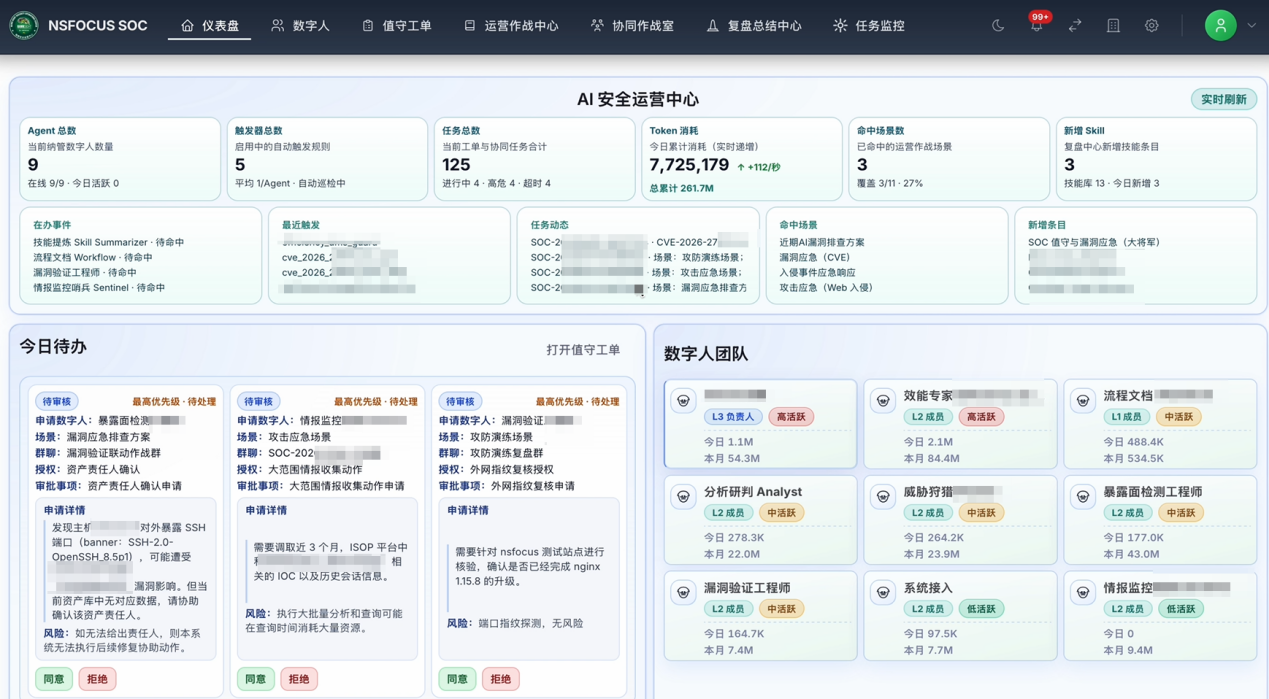Open the 协同作战室 tab

(x=632, y=26)
